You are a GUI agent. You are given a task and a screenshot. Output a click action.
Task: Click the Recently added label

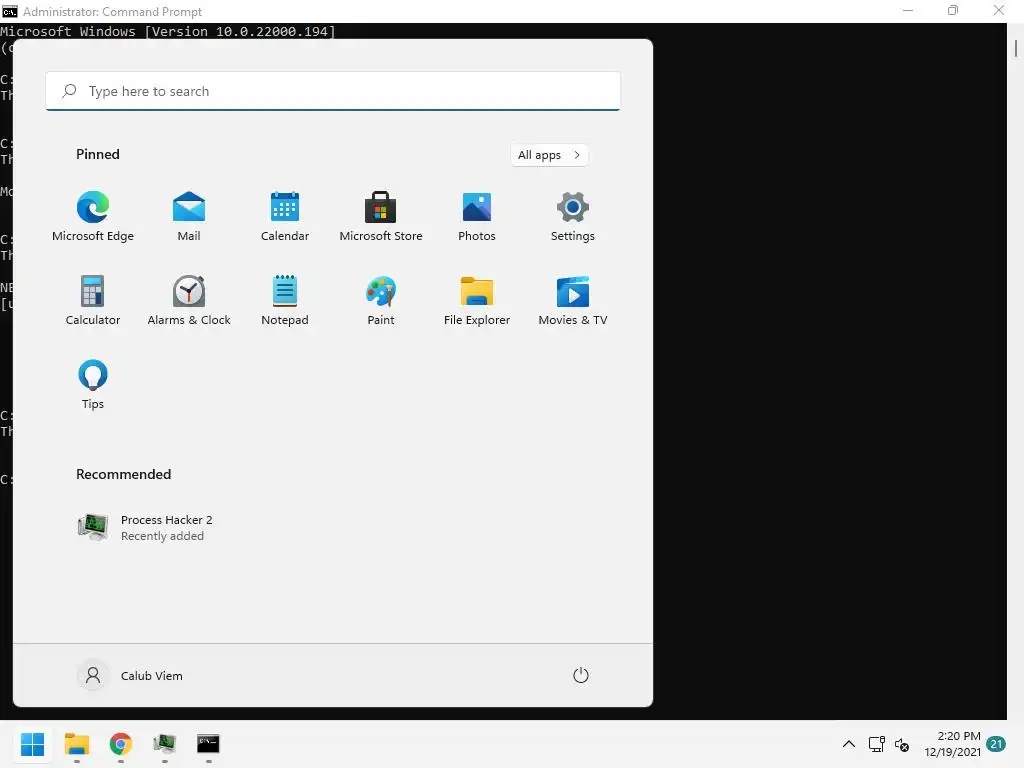162,536
